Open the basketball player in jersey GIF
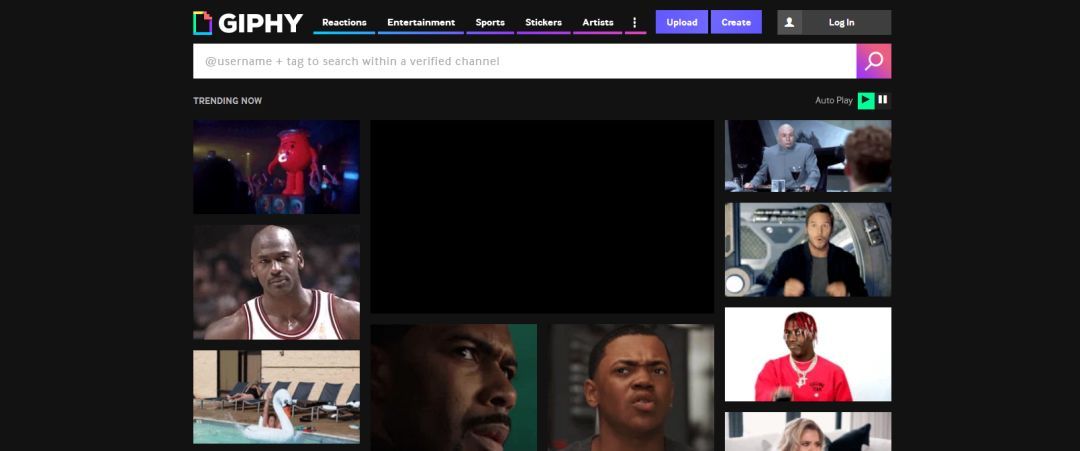 pyautogui.click(x=276, y=282)
